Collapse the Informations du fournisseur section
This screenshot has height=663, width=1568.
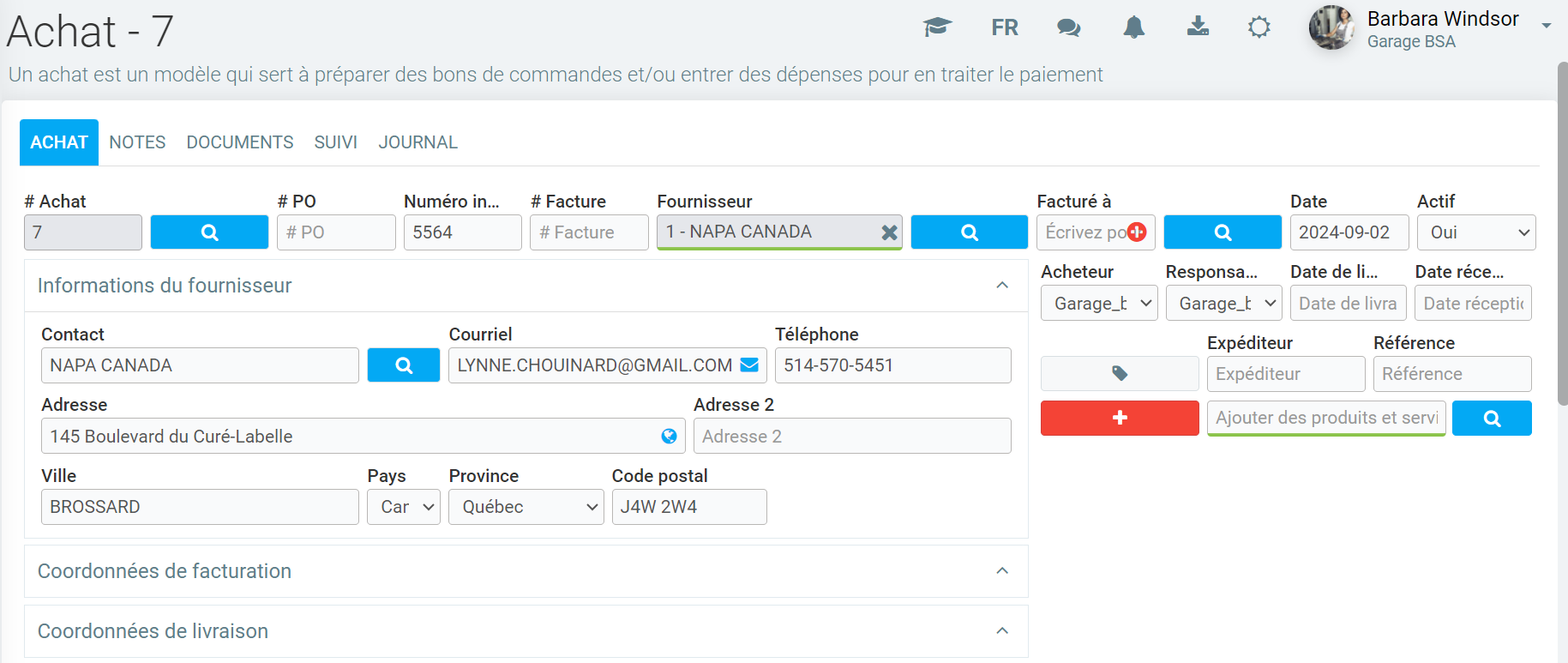1001,286
